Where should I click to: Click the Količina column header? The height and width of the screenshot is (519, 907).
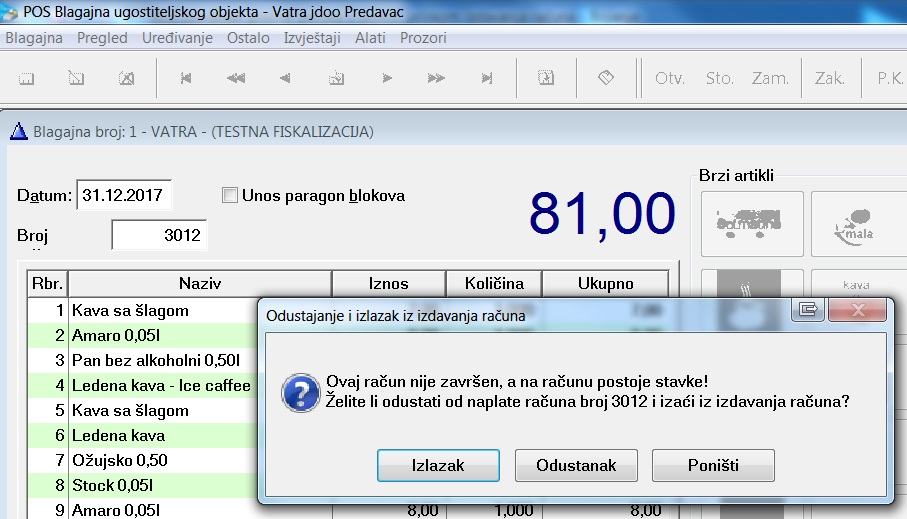(494, 284)
